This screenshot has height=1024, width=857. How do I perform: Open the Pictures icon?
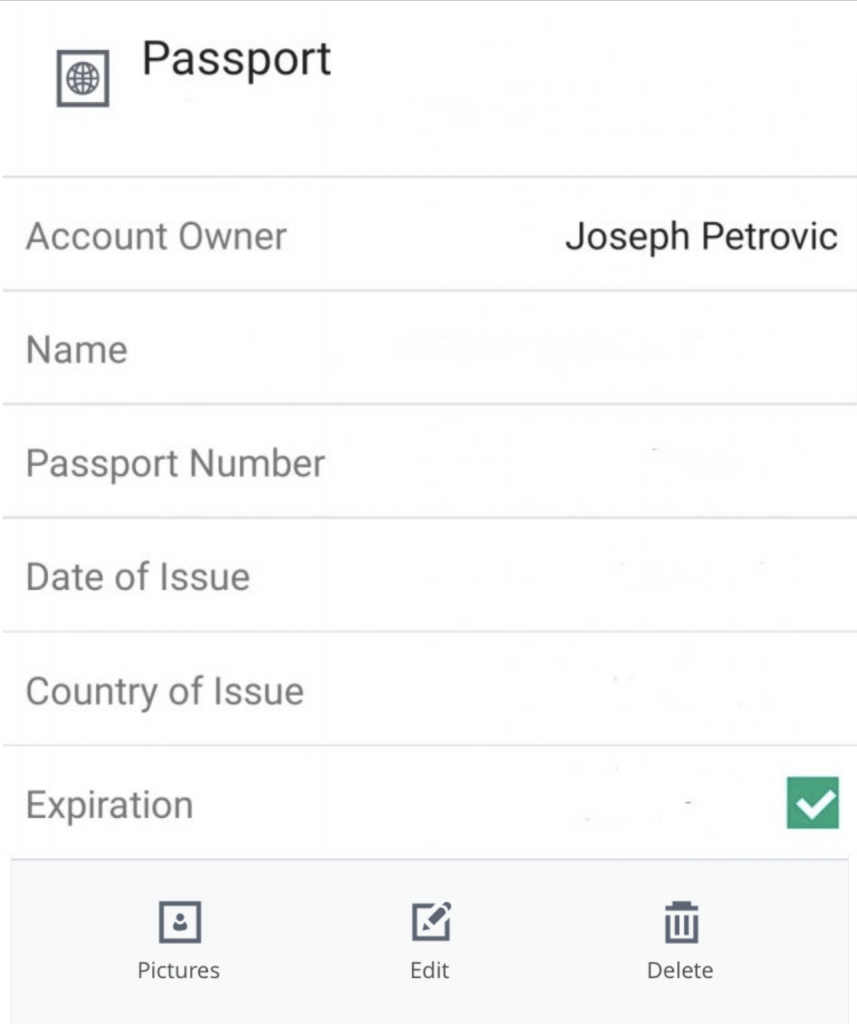click(180, 921)
